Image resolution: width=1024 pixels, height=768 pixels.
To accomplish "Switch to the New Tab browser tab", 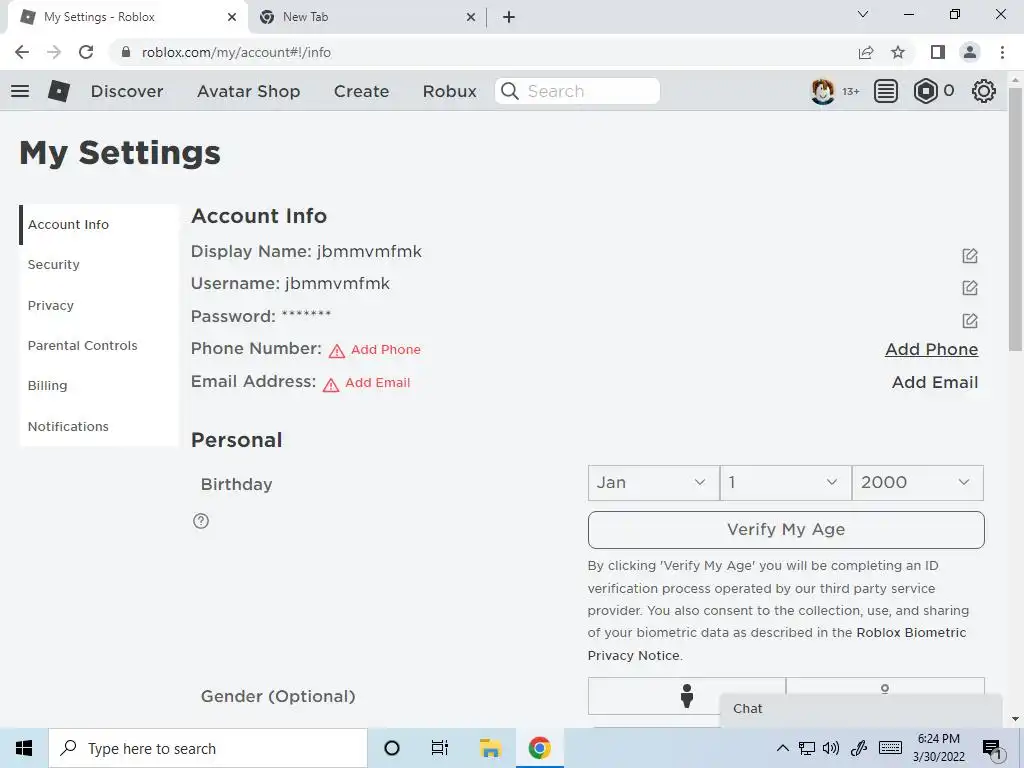I will tap(366, 17).
